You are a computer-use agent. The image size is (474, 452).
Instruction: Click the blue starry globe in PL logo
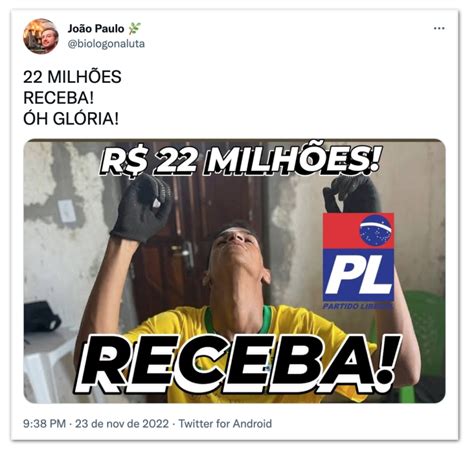[x=375, y=229]
